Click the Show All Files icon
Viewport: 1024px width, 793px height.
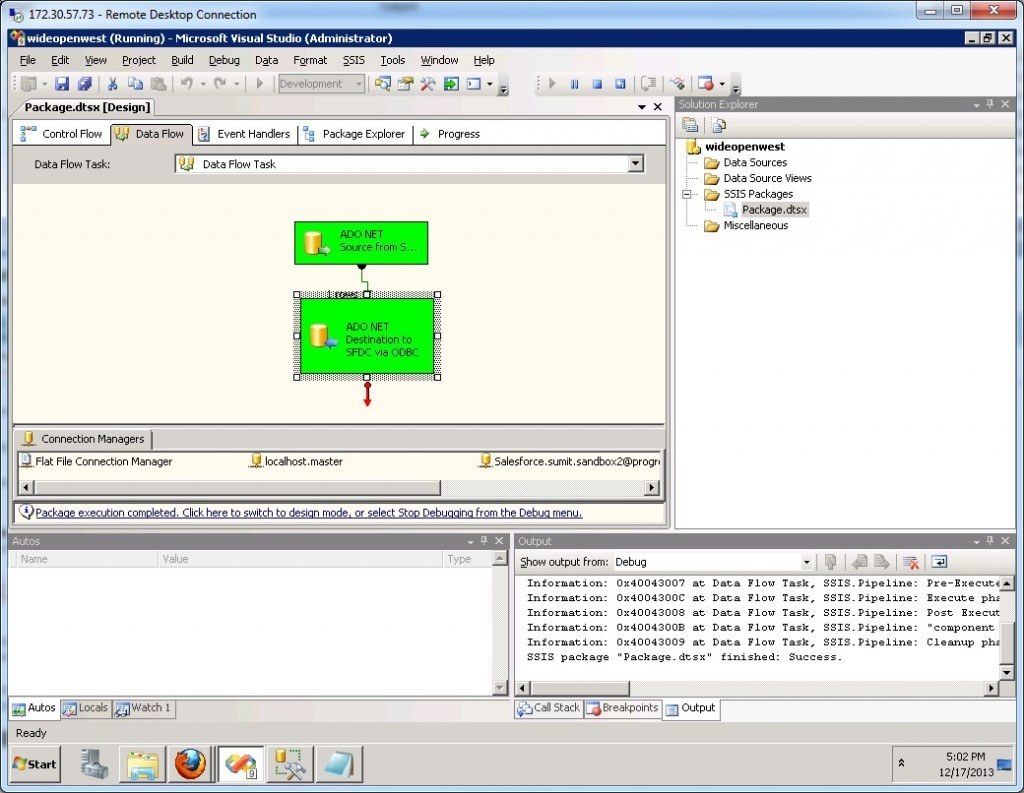coord(718,125)
